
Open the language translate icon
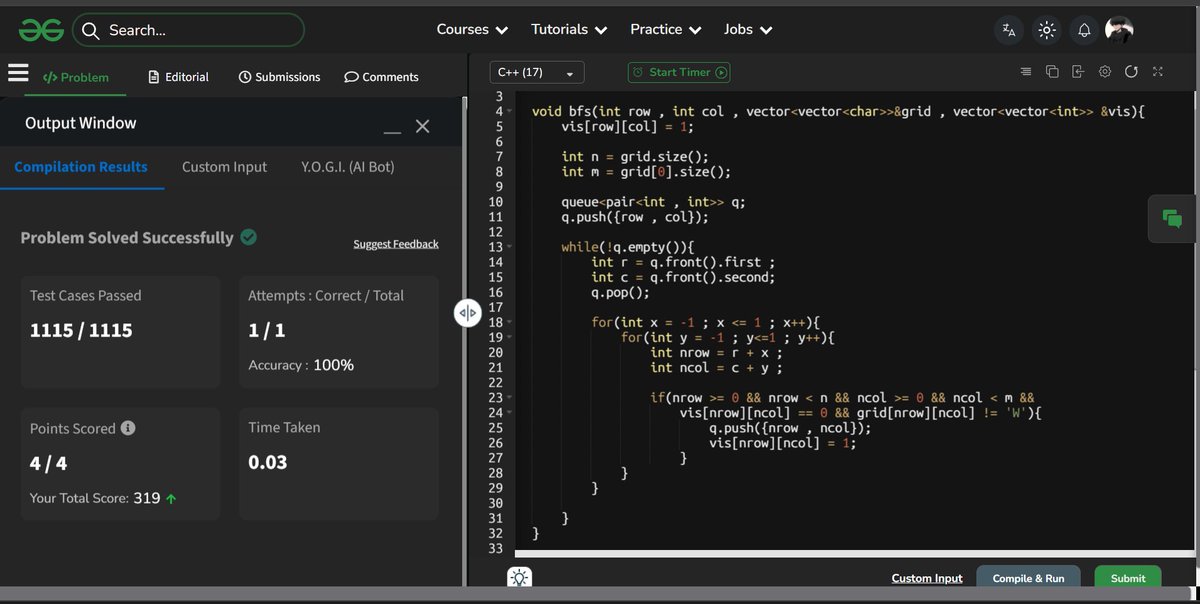(x=1009, y=30)
